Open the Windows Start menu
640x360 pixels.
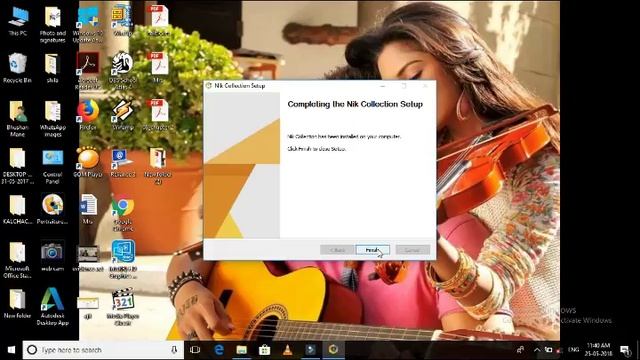(11, 350)
